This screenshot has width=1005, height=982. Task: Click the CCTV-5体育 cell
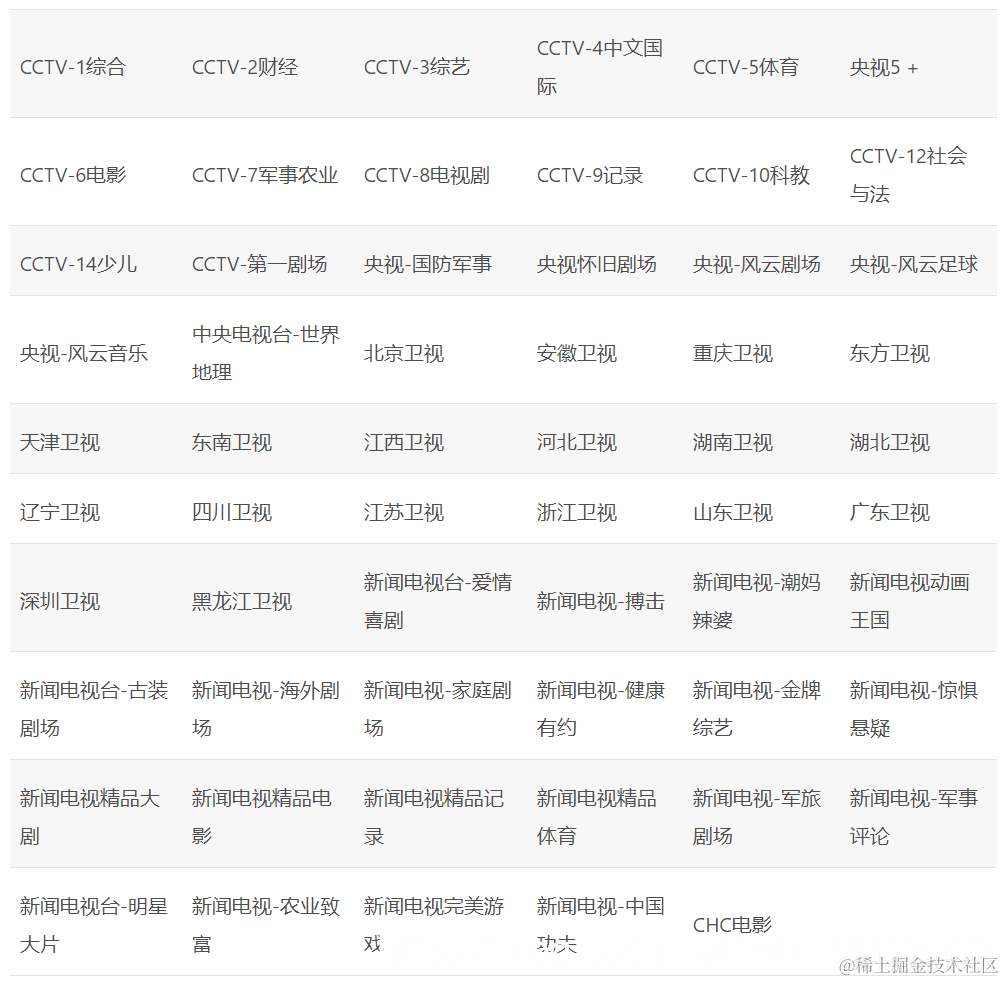pos(745,67)
